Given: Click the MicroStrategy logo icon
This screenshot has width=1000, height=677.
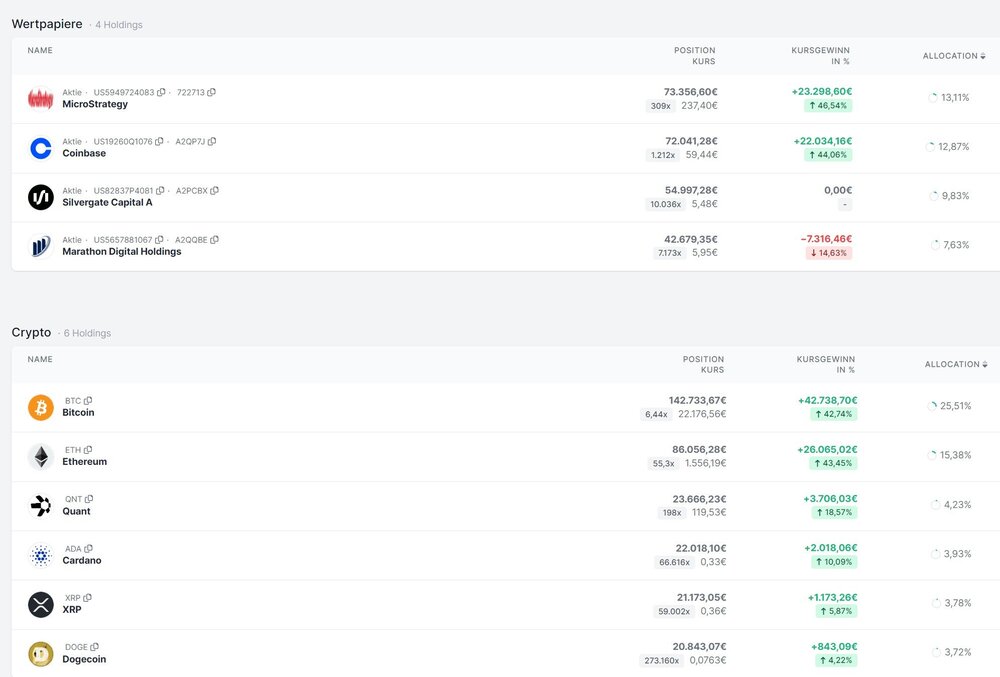Looking at the screenshot, I should [x=40, y=98].
